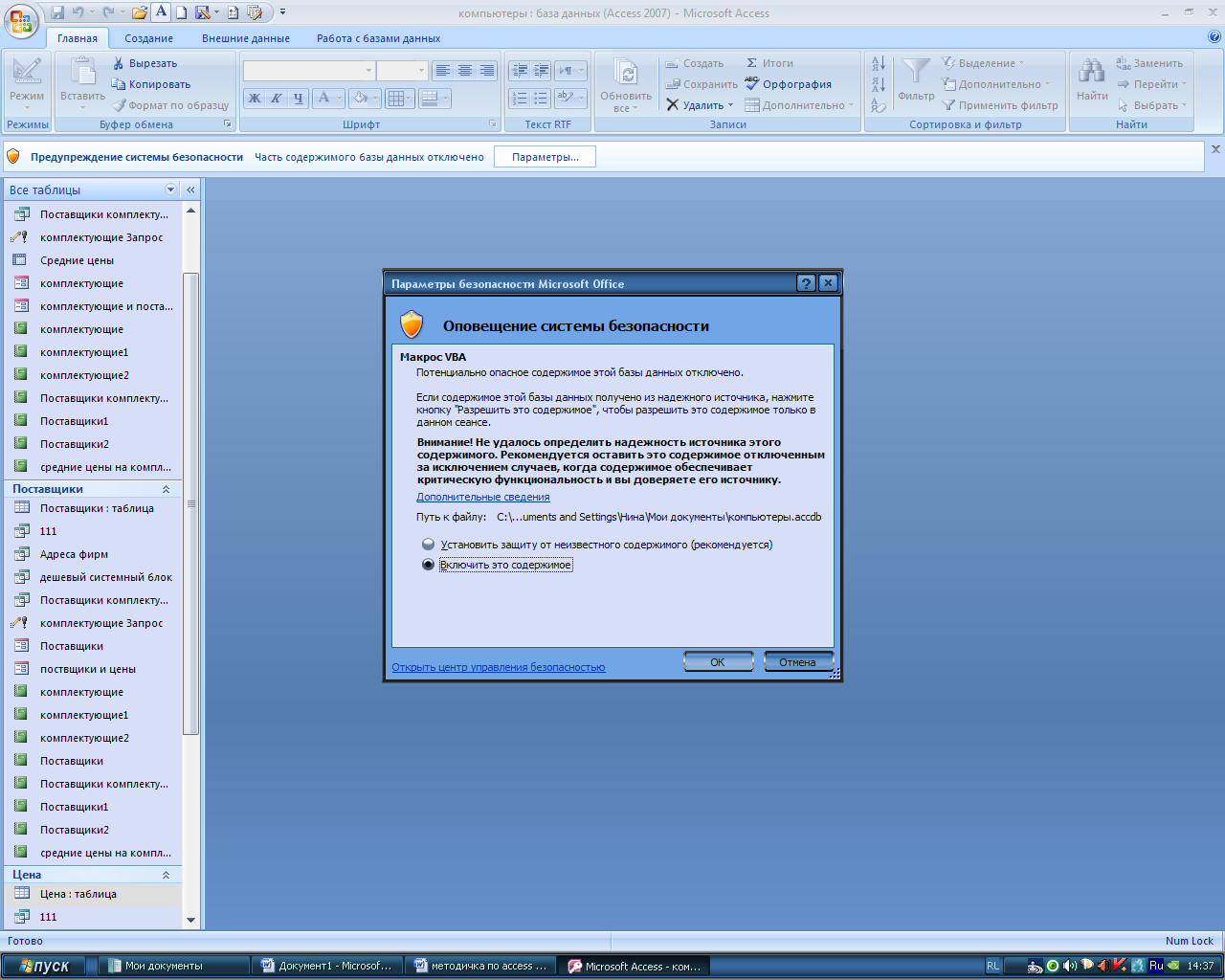Click Apply Filter (Применить фильтр) button
This screenshot has height=980, width=1225.
(x=1000, y=105)
